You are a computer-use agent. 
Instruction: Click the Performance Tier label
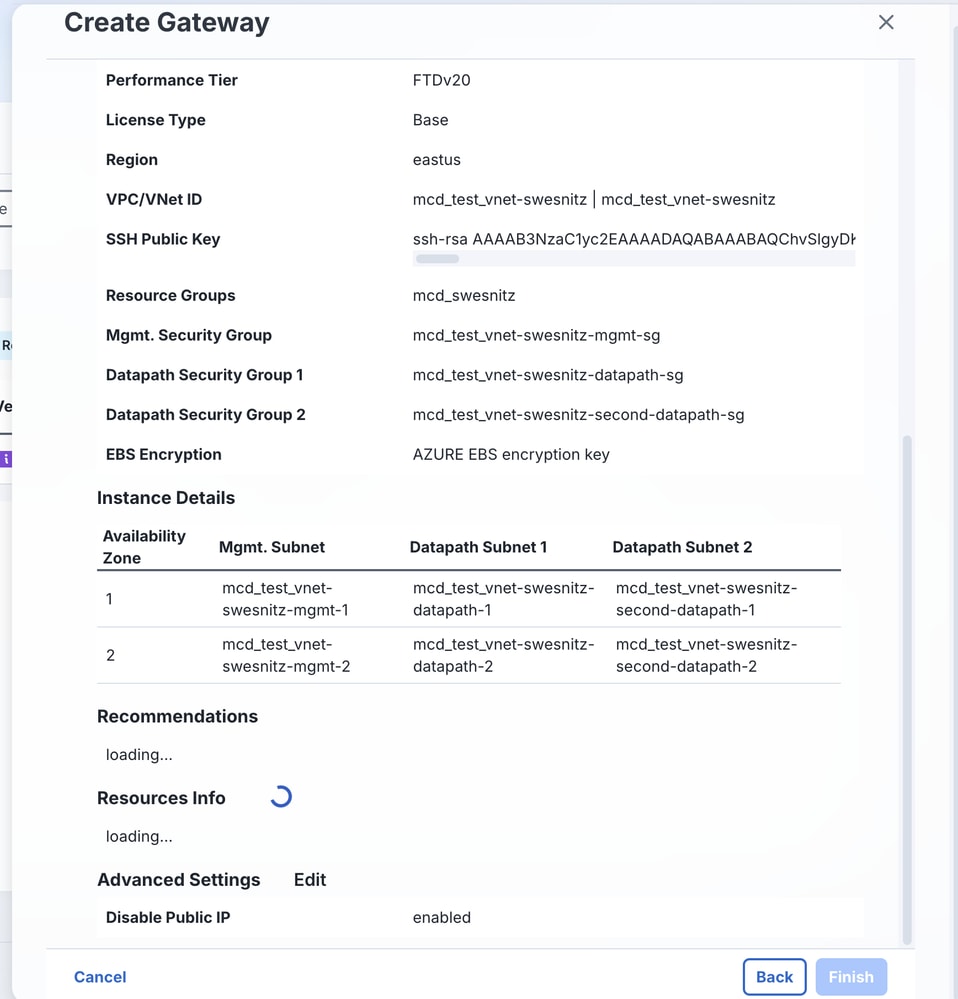point(171,80)
